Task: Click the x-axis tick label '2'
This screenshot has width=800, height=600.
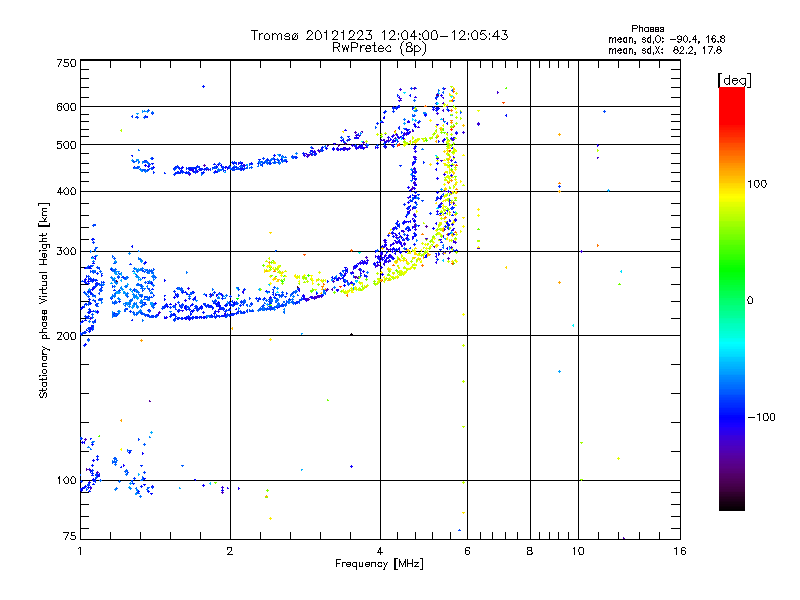Action: [230, 551]
